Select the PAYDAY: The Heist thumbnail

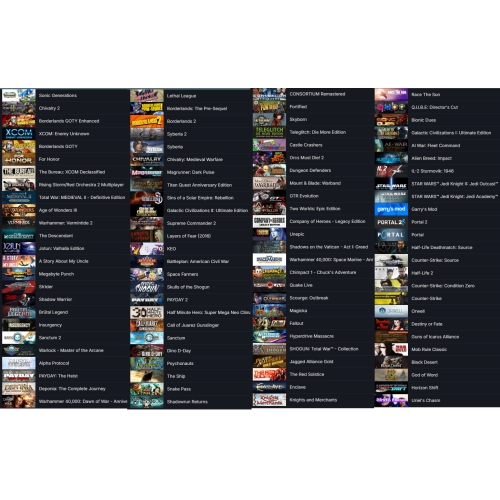point(19,376)
